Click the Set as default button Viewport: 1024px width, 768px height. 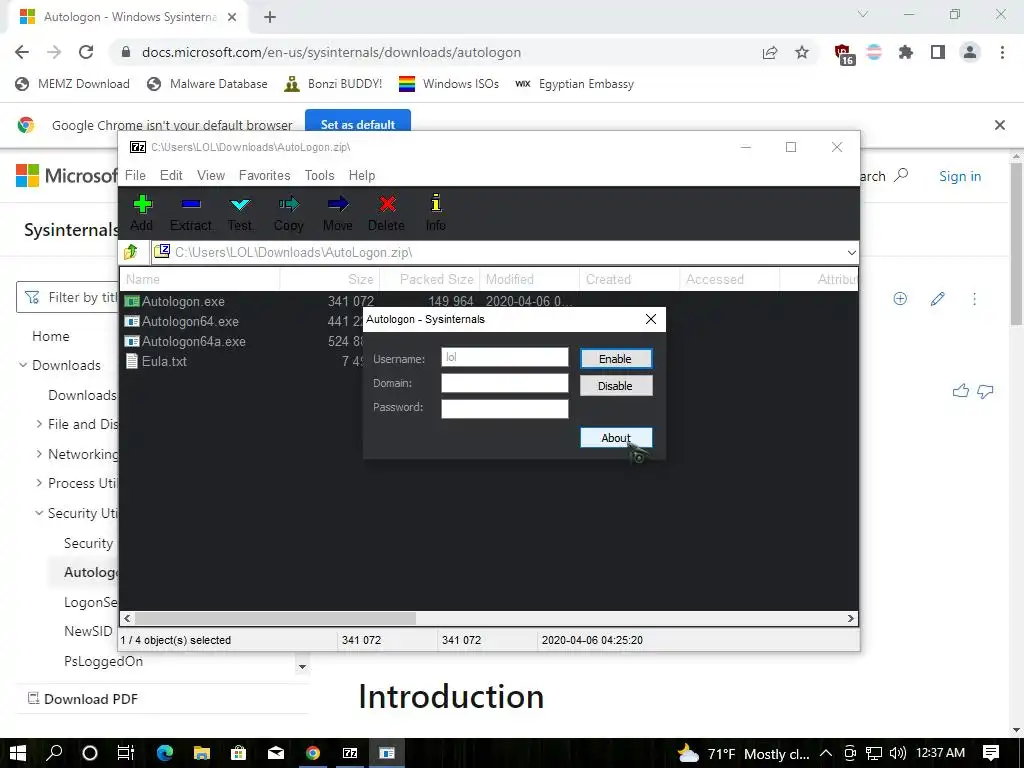coord(358,123)
